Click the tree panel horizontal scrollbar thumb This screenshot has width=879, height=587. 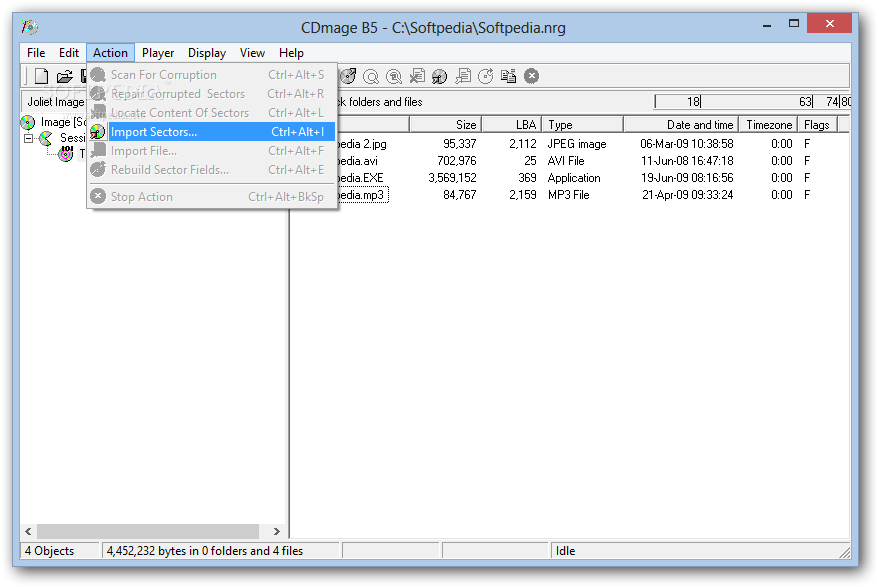pos(148,531)
